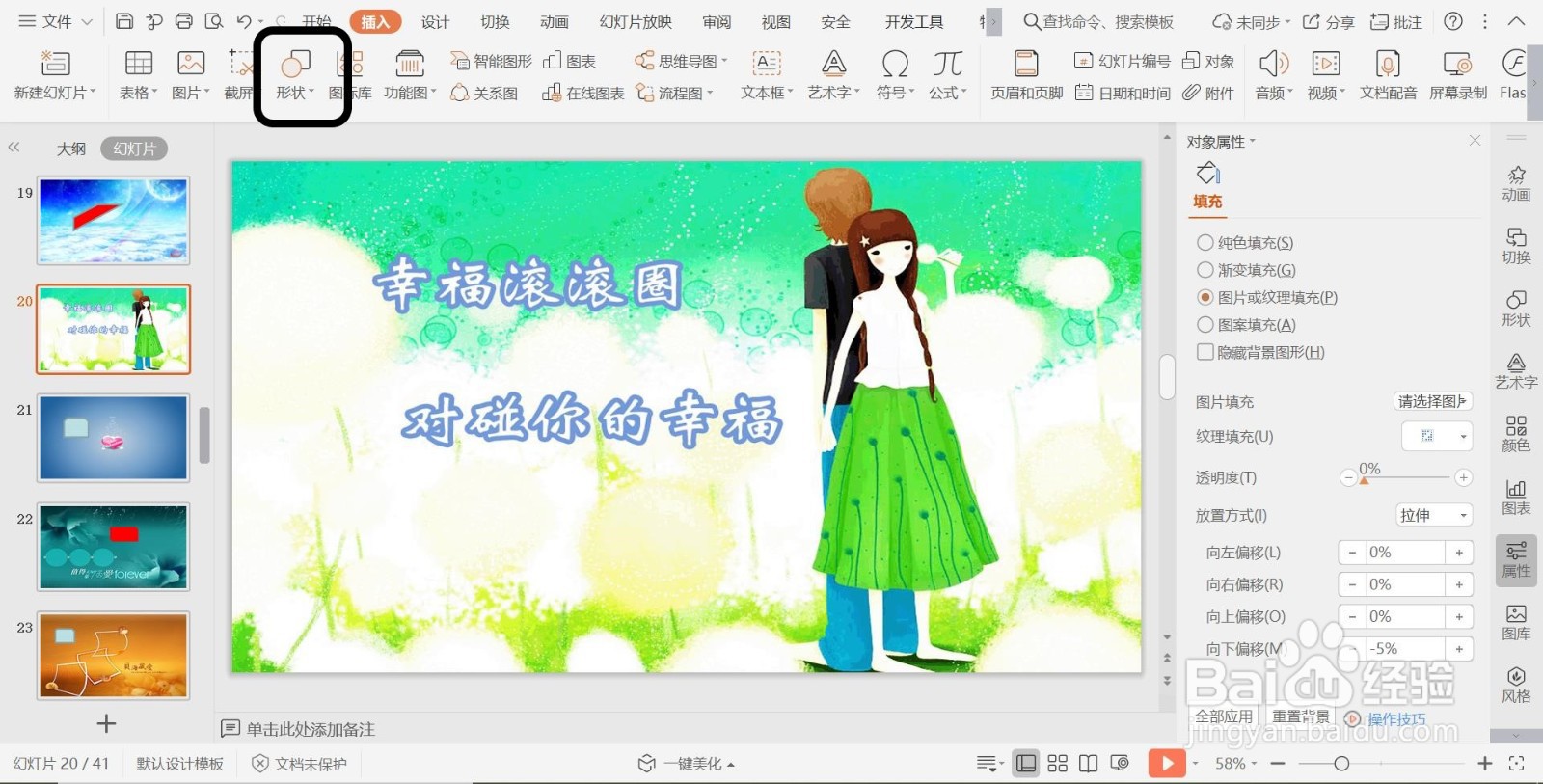Insert a table with 表格 icon
1543x784 pixels.
(139, 75)
